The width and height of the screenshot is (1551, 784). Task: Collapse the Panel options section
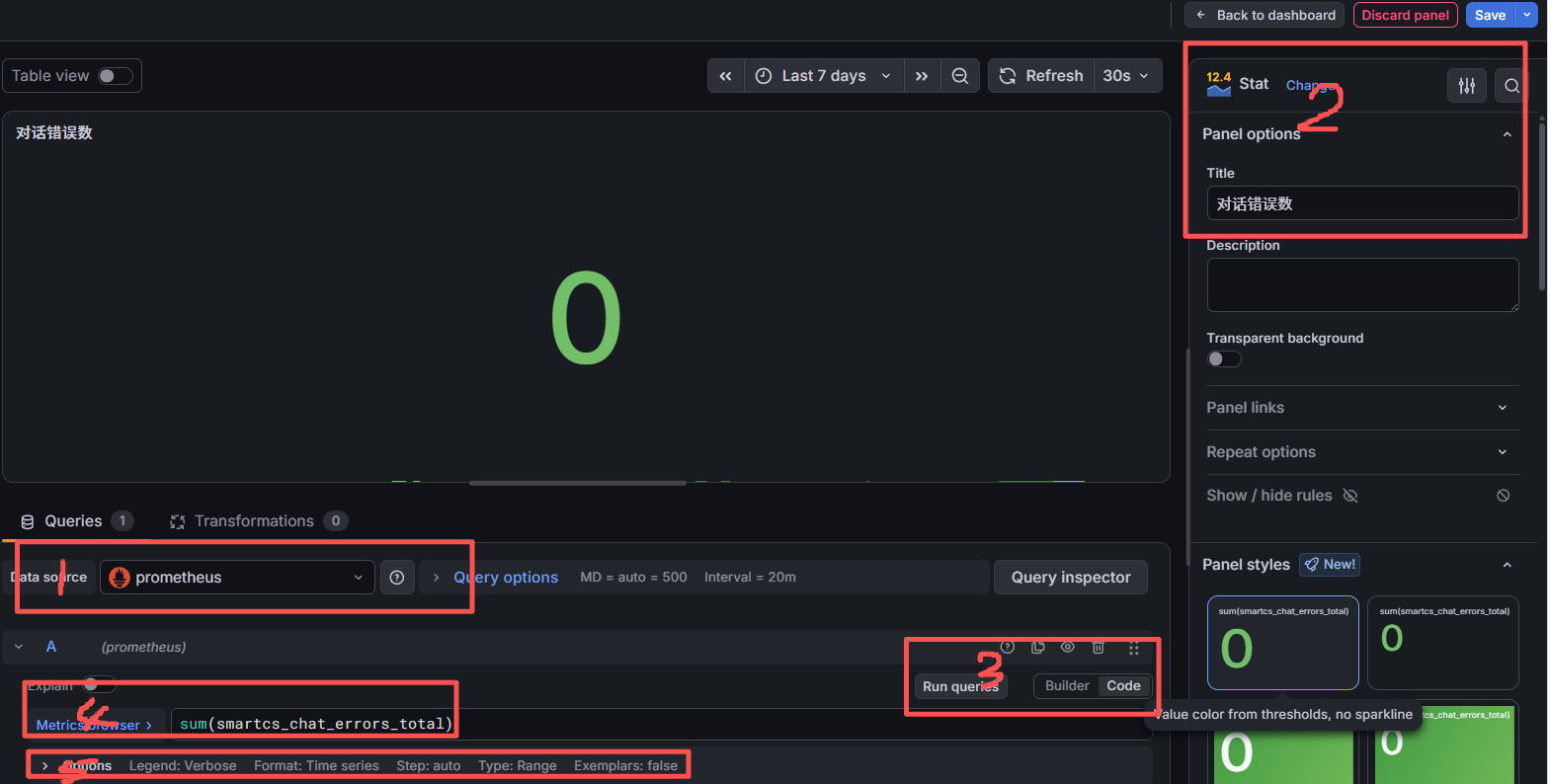pos(1507,134)
